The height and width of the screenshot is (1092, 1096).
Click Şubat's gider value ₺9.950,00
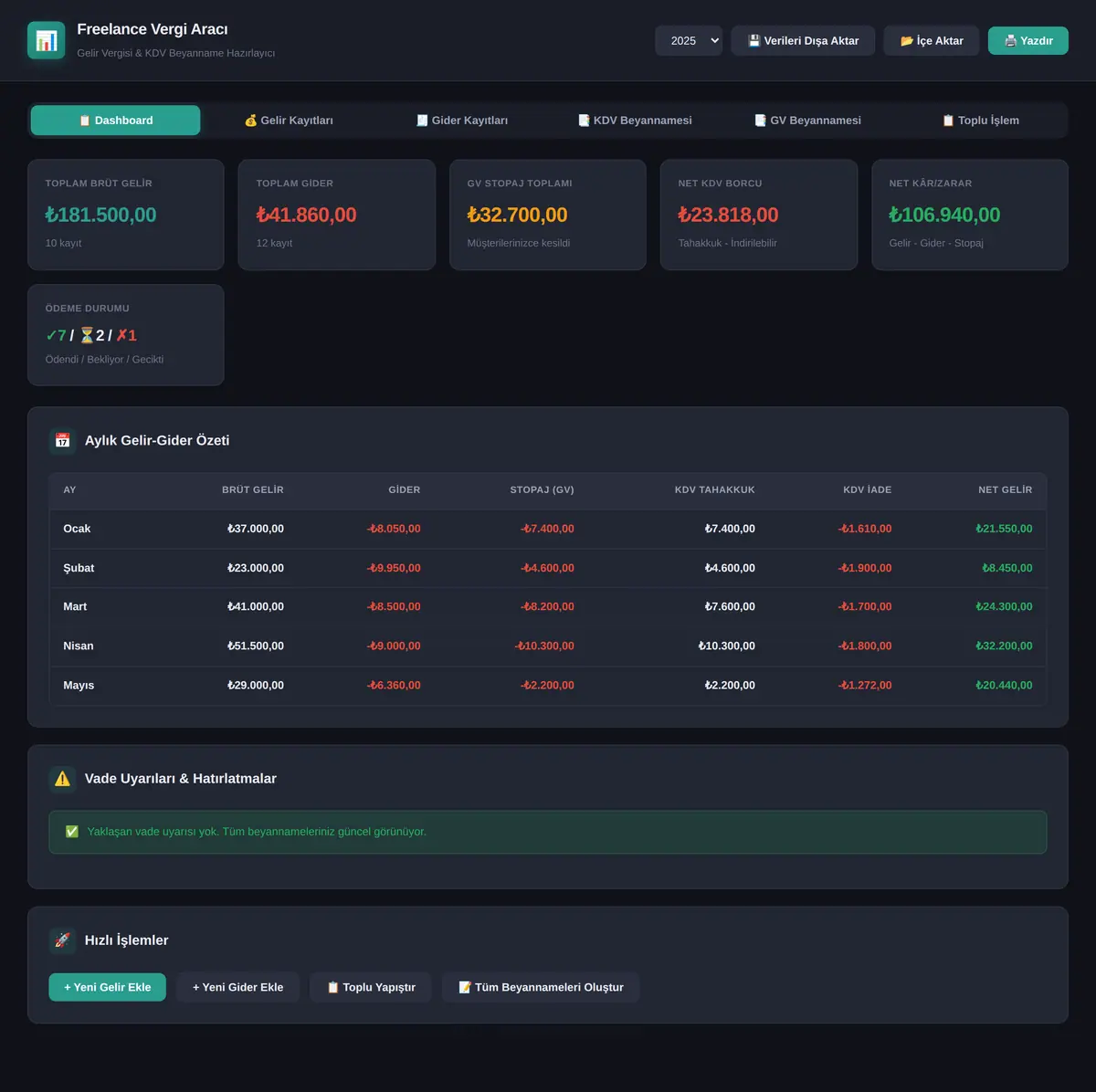pos(394,568)
